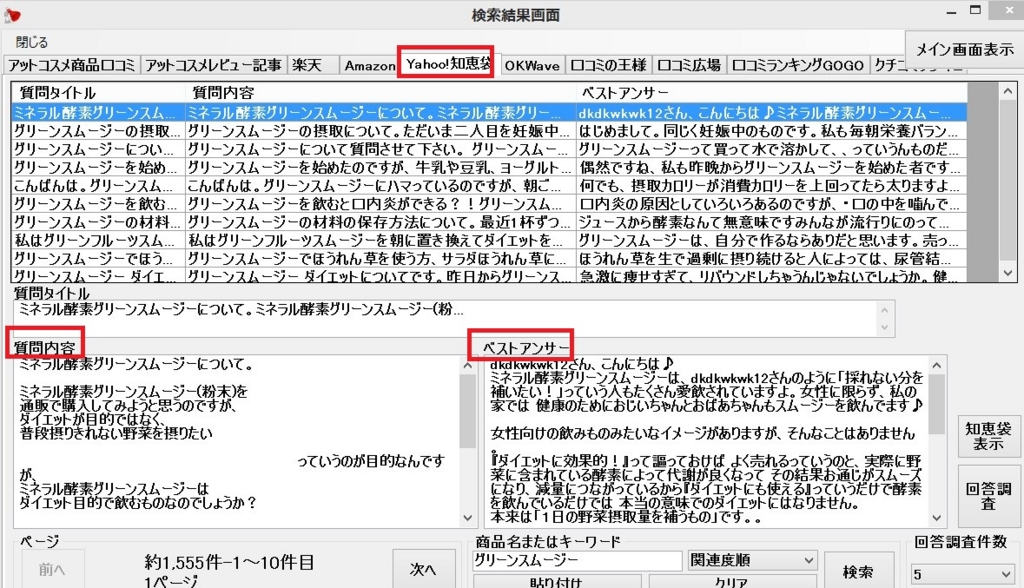The image size is (1024, 588).
Task: Select row 私はグリーンフルーツスム...
Action: (489, 240)
